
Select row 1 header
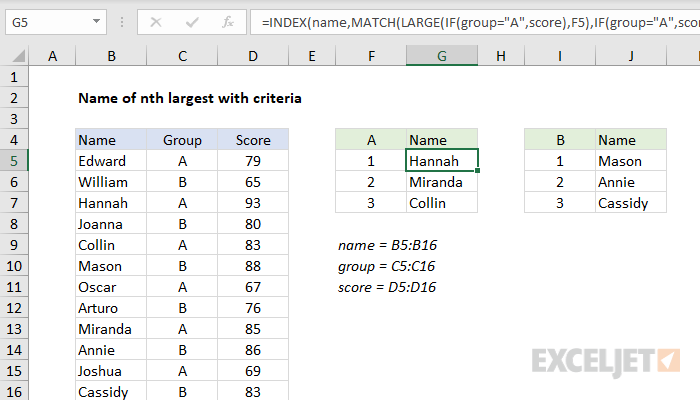(x=14, y=77)
